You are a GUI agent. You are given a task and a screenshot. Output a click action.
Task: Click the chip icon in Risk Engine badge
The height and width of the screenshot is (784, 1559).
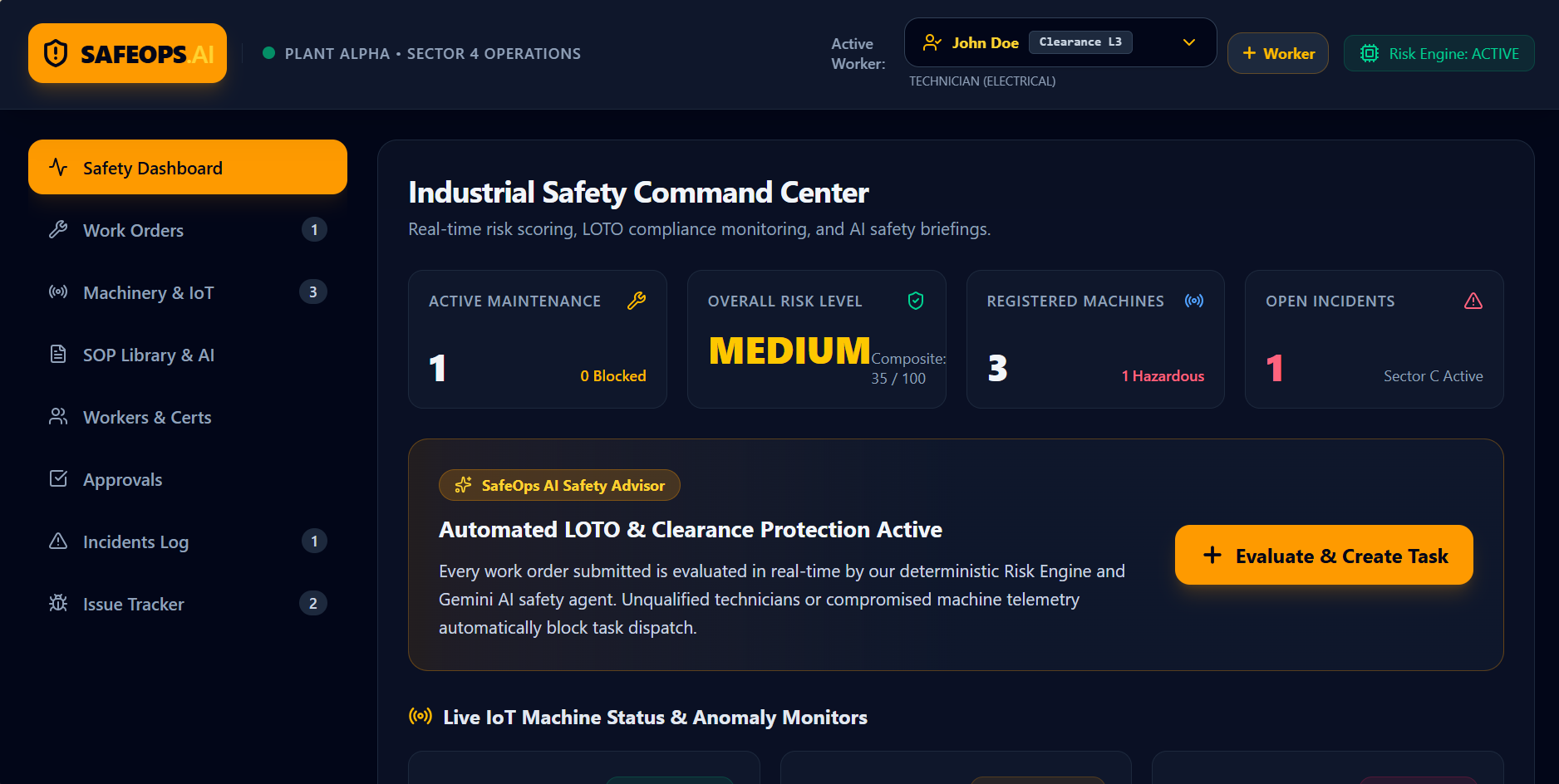[x=1370, y=53]
